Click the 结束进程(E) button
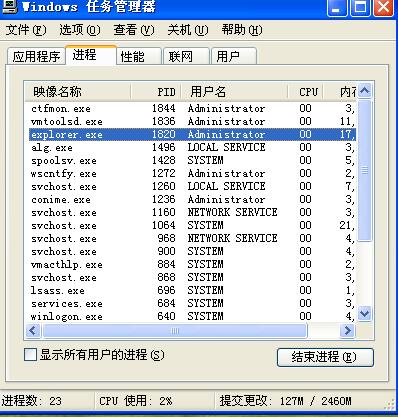398x417 pixels. [325, 357]
